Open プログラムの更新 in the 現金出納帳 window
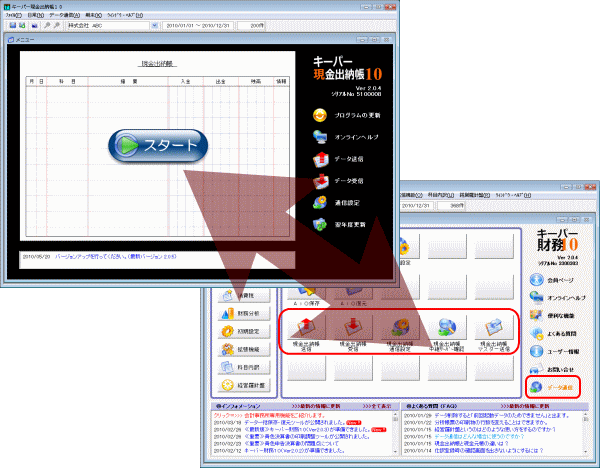Viewport: 600px width, 468px height. pos(347,115)
